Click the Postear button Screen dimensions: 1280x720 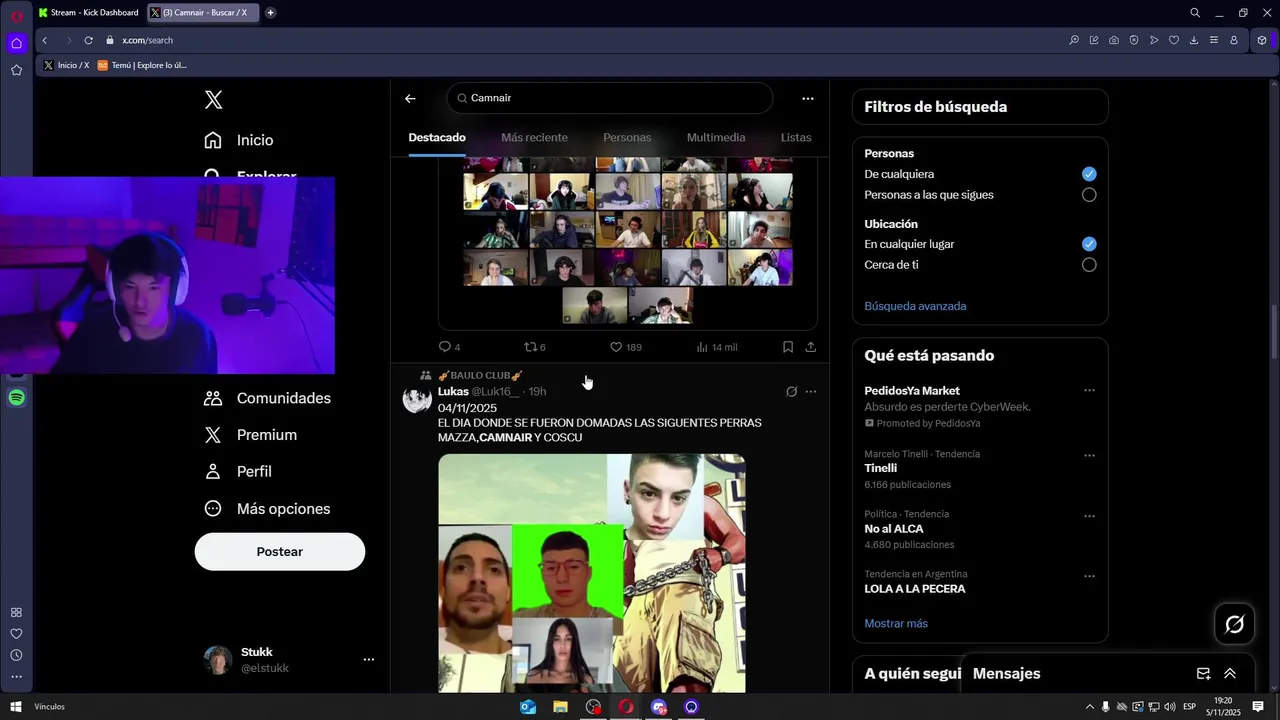pyautogui.click(x=280, y=552)
